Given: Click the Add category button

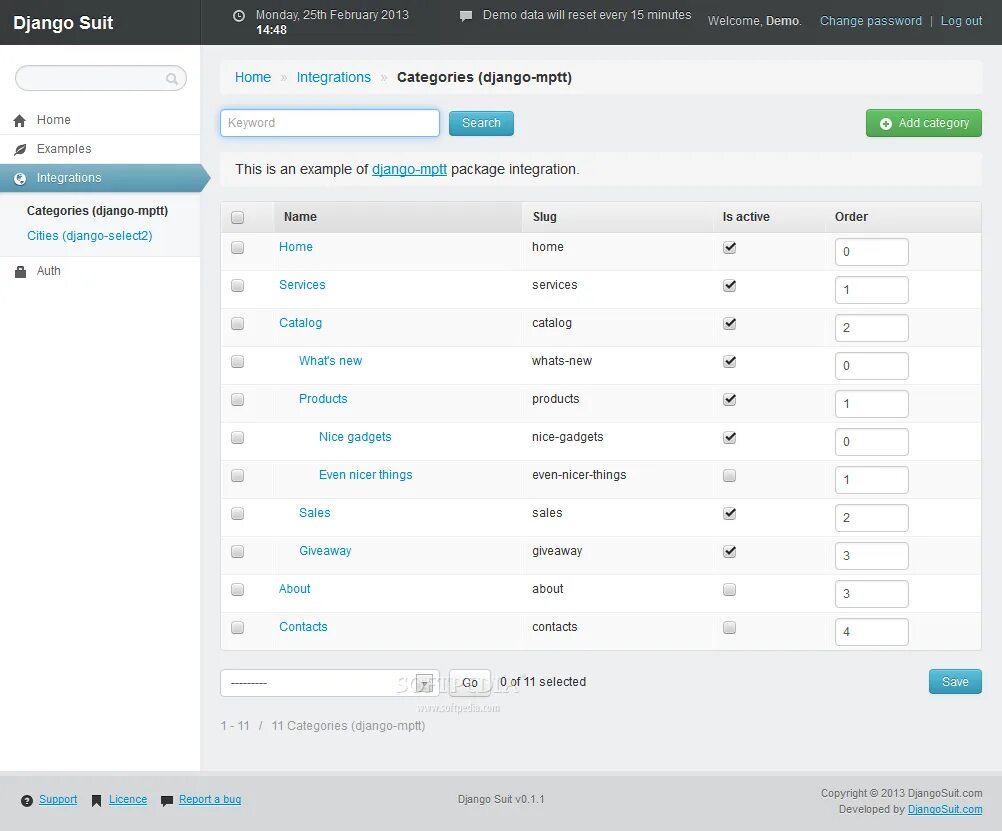Looking at the screenshot, I should coord(923,123).
